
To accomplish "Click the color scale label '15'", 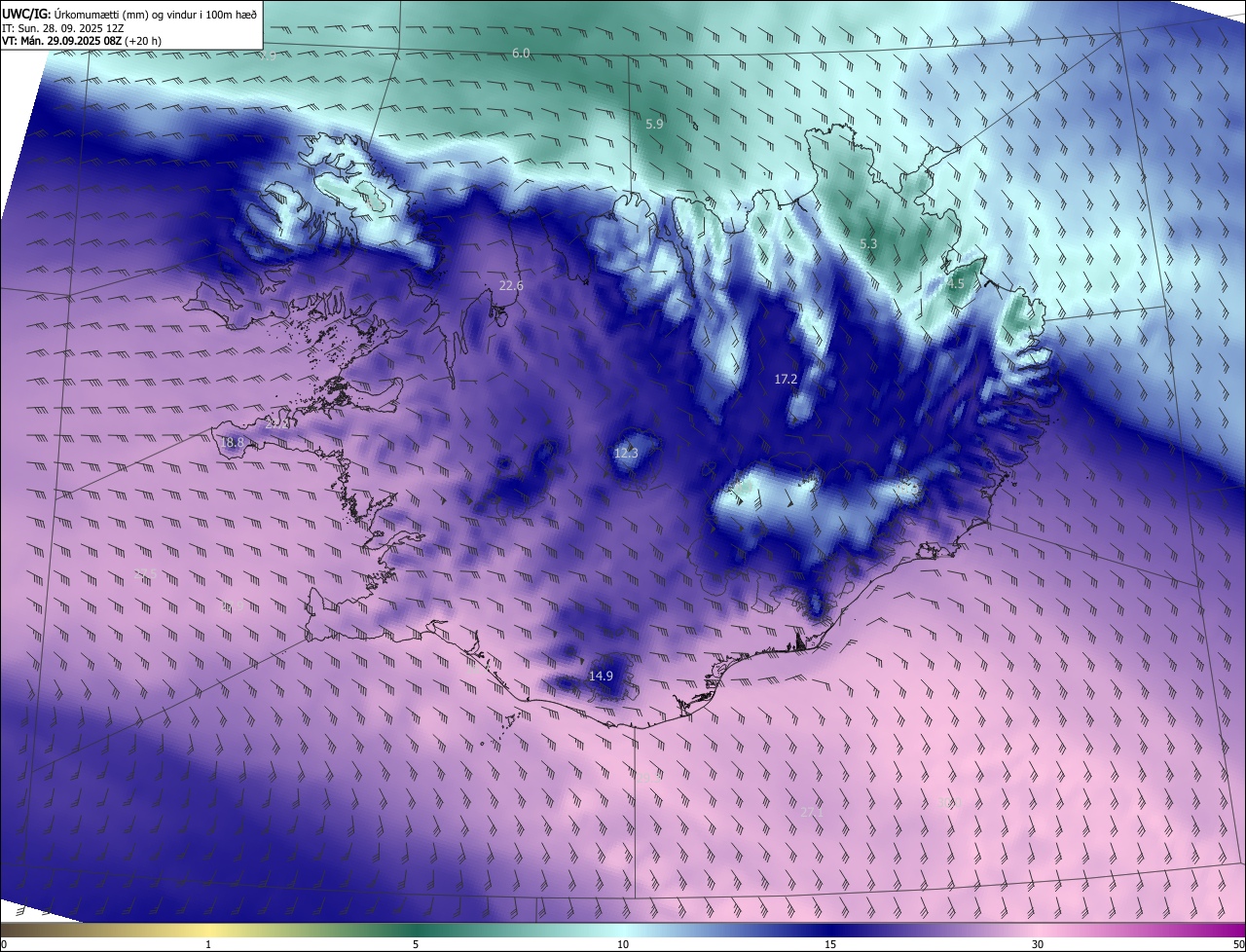I will 830,945.
